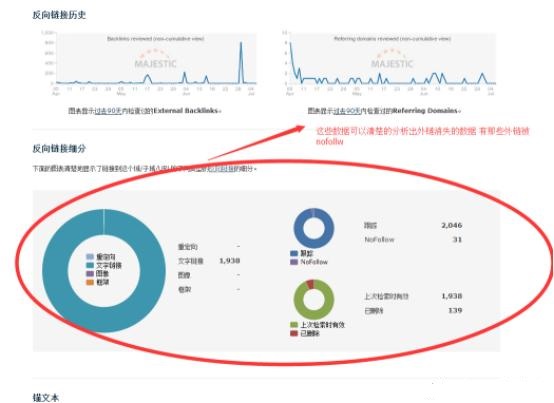The image size is (554, 403).
Task: Click the 跟踪 blue legend square
Action: click(294, 253)
